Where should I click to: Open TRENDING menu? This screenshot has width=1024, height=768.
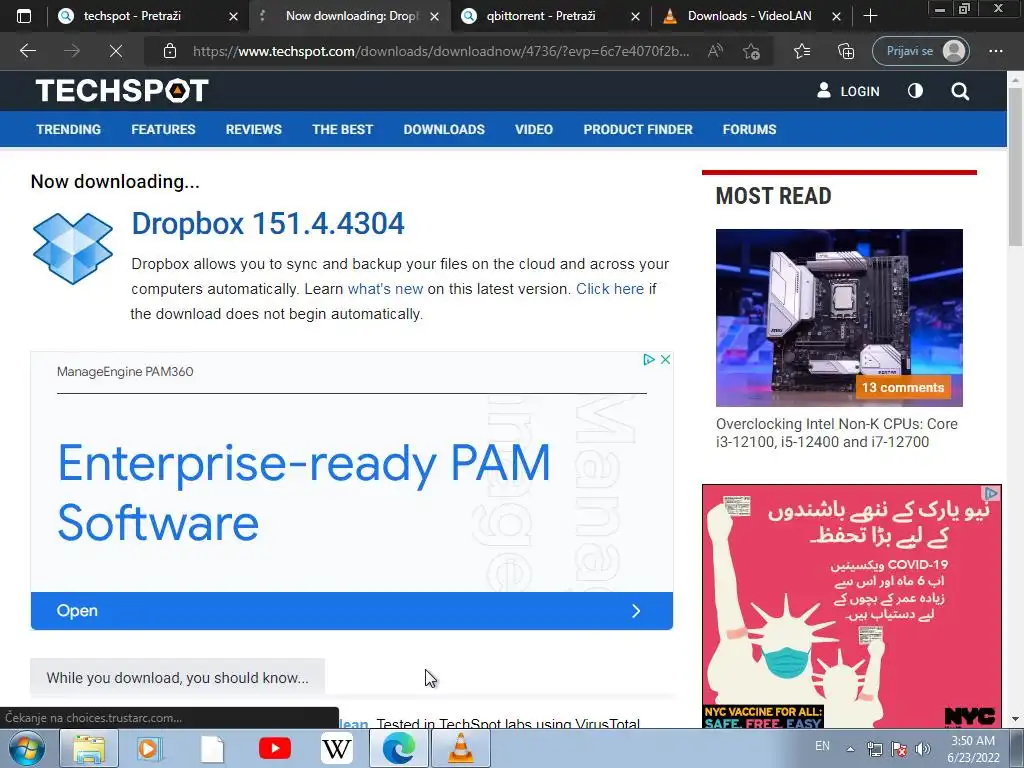pos(69,129)
